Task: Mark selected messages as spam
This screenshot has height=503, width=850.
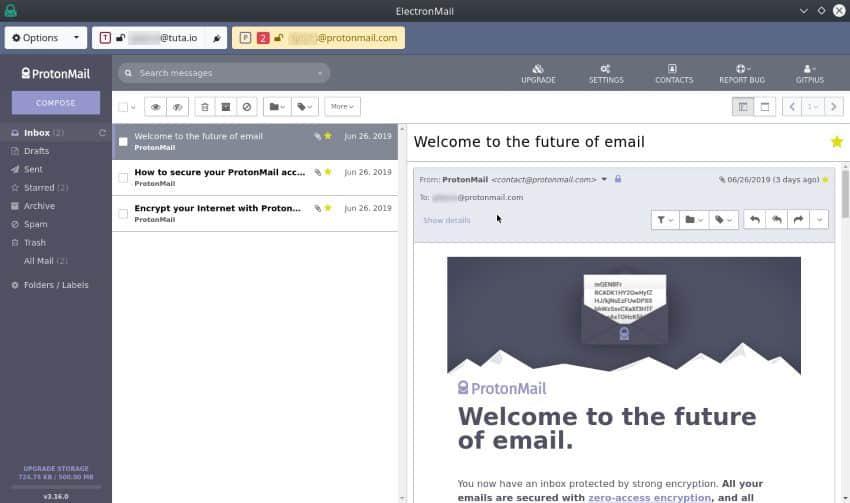Action: 246,106
